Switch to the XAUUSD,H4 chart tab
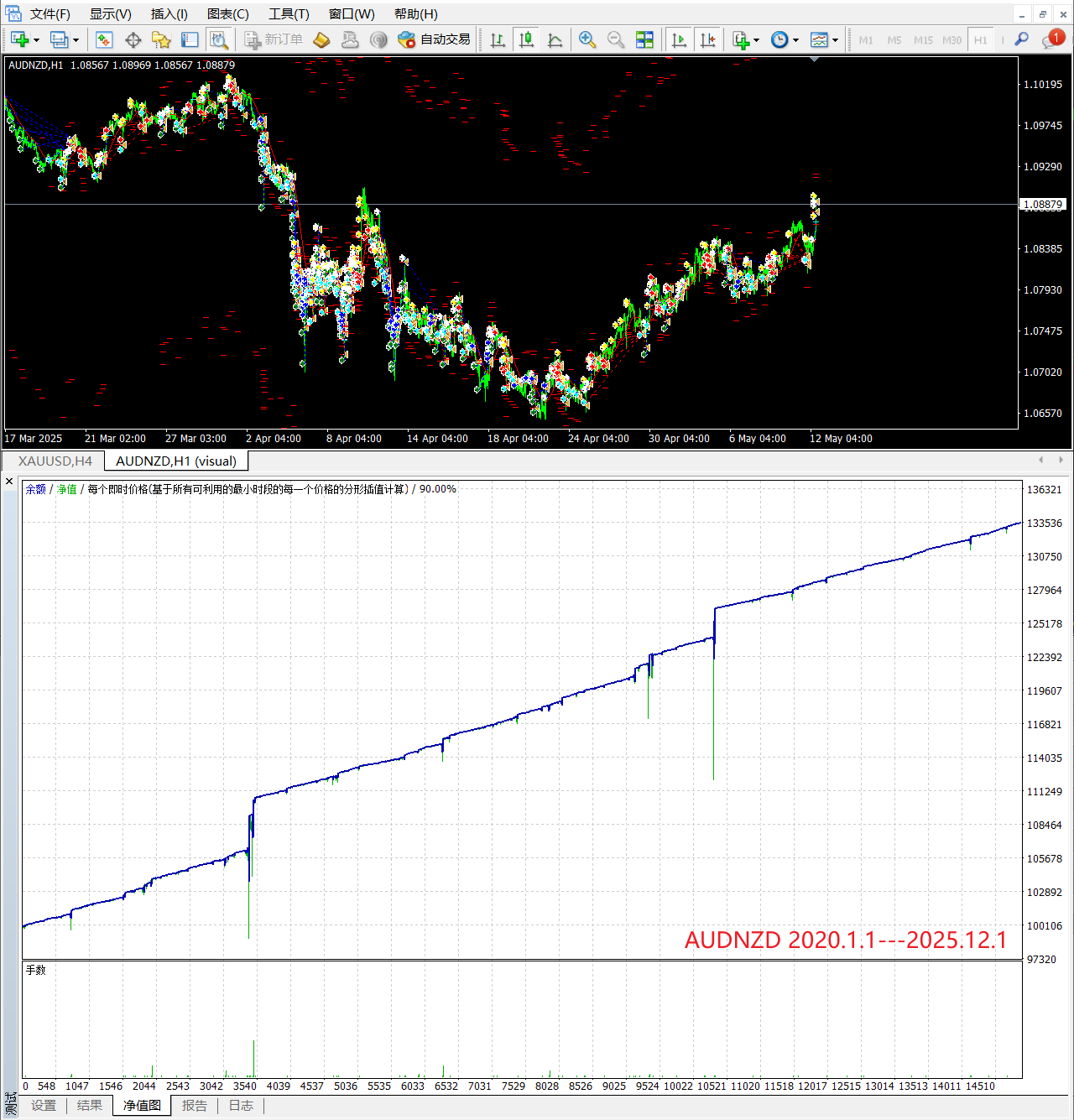 click(55, 461)
